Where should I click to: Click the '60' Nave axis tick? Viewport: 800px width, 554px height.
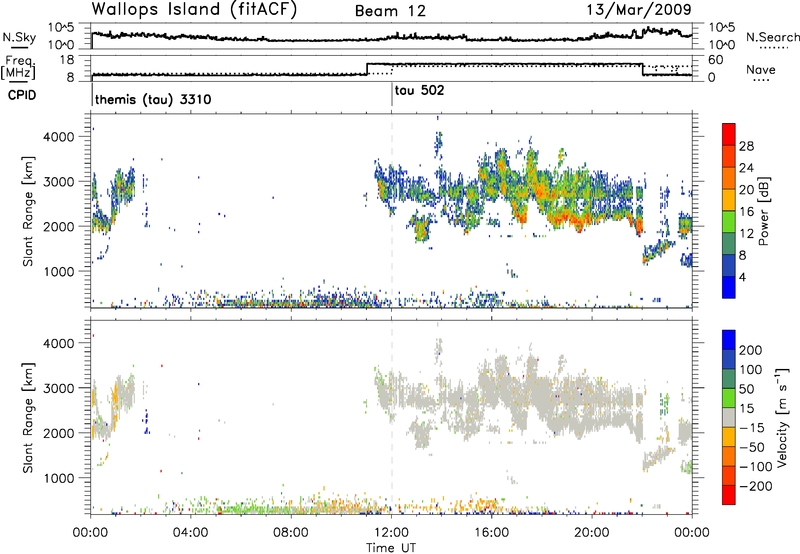716,60
